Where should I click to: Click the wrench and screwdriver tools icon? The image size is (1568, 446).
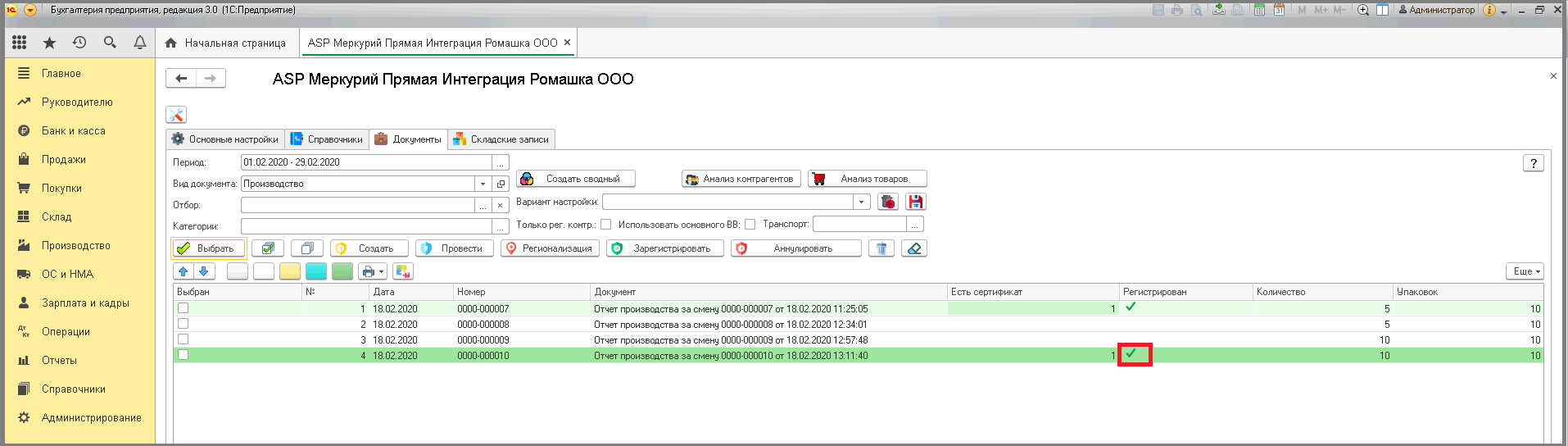click(x=176, y=115)
